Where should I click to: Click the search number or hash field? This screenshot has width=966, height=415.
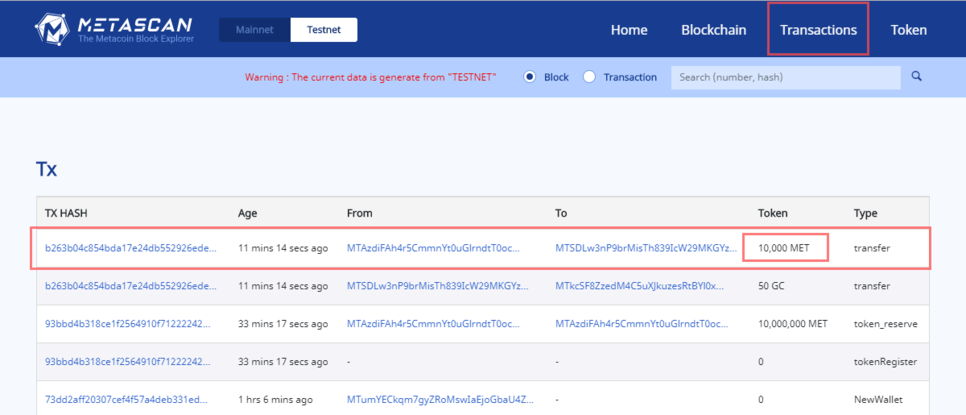coord(785,77)
